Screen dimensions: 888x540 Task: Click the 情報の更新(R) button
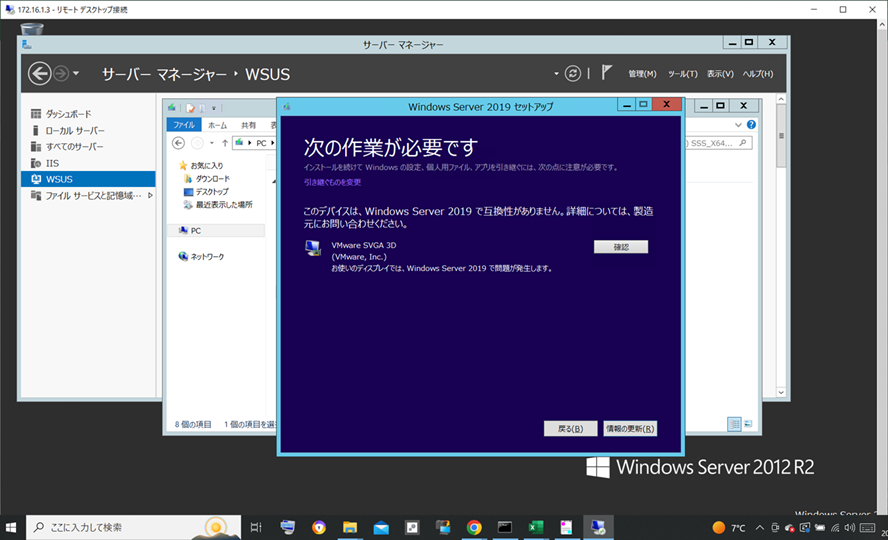[x=630, y=428]
